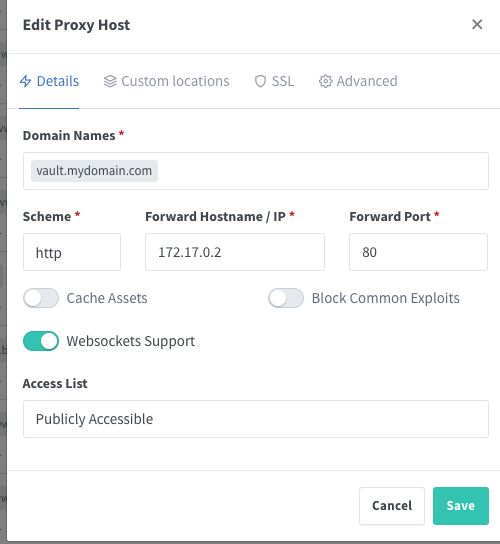
Task: Select the SSL tab text
Action: tap(283, 81)
